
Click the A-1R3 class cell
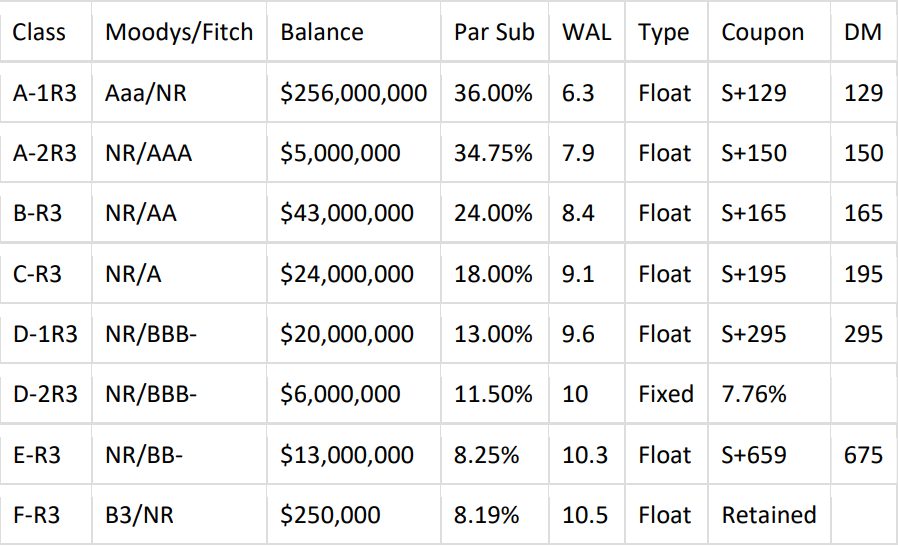pyautogui.click(x=45, y=93)
